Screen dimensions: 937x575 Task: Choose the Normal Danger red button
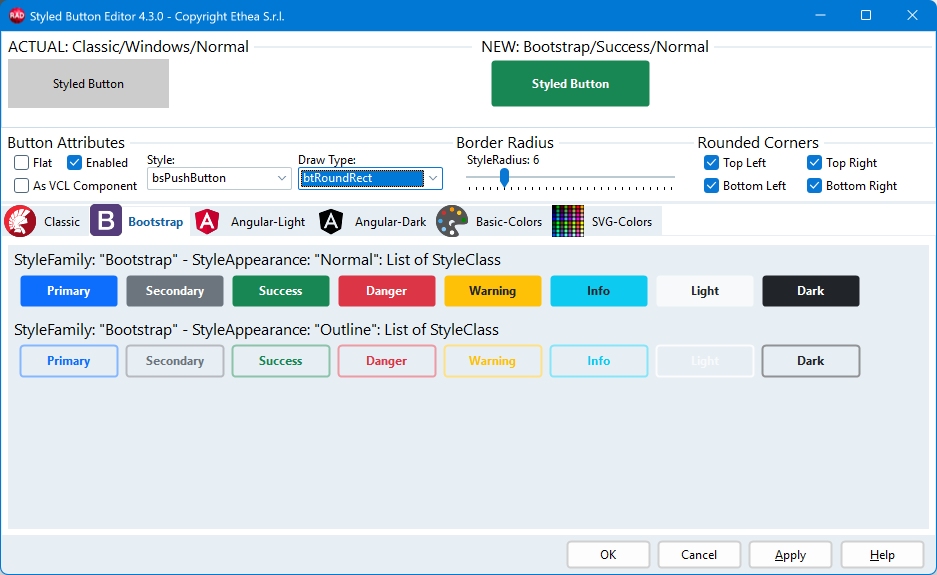[387, 291]
